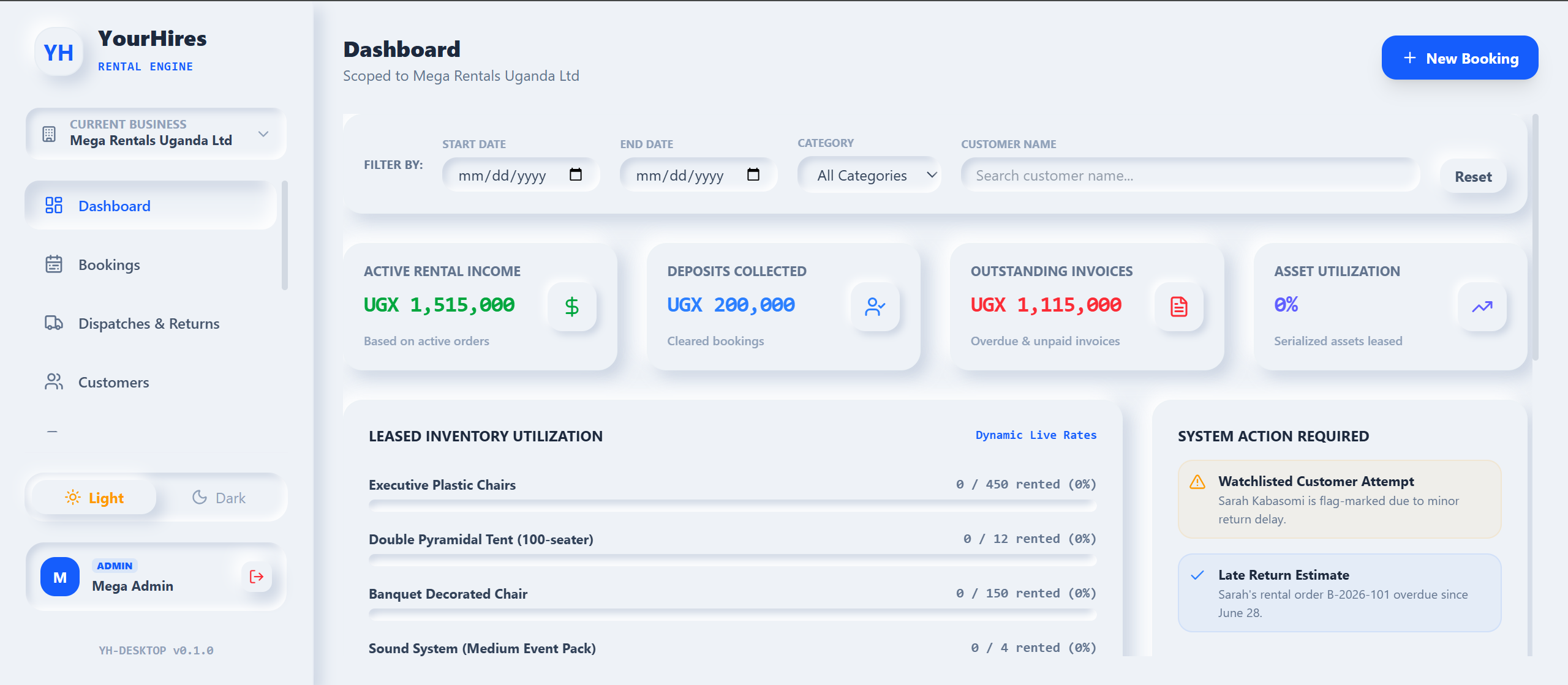Screen dimensions: 1568x685
Task: Click the System Action Required heading
Action: [x=1273, y=436]
